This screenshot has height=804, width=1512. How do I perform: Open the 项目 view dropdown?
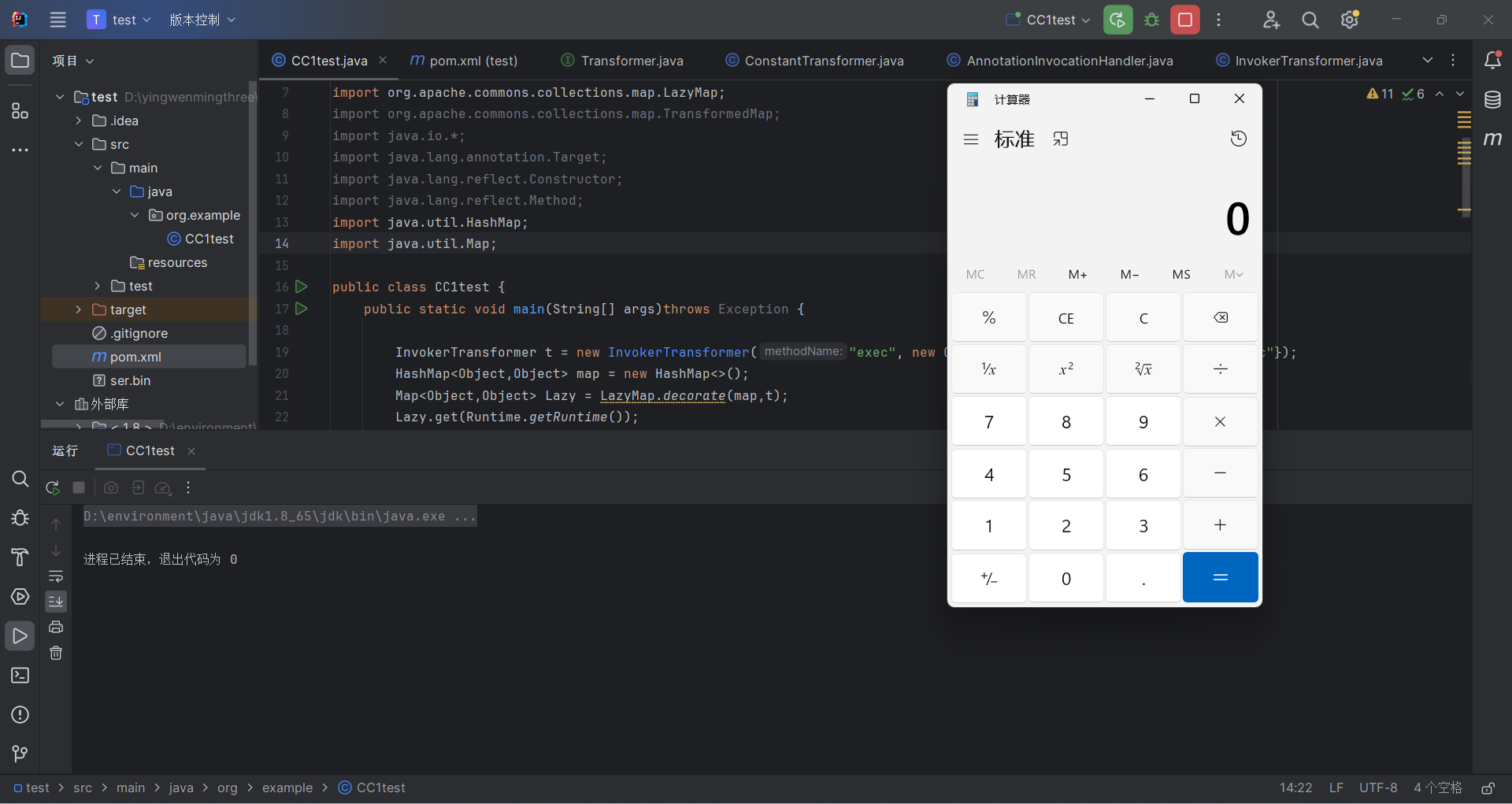pyautogui.click(x=73, y=61)
